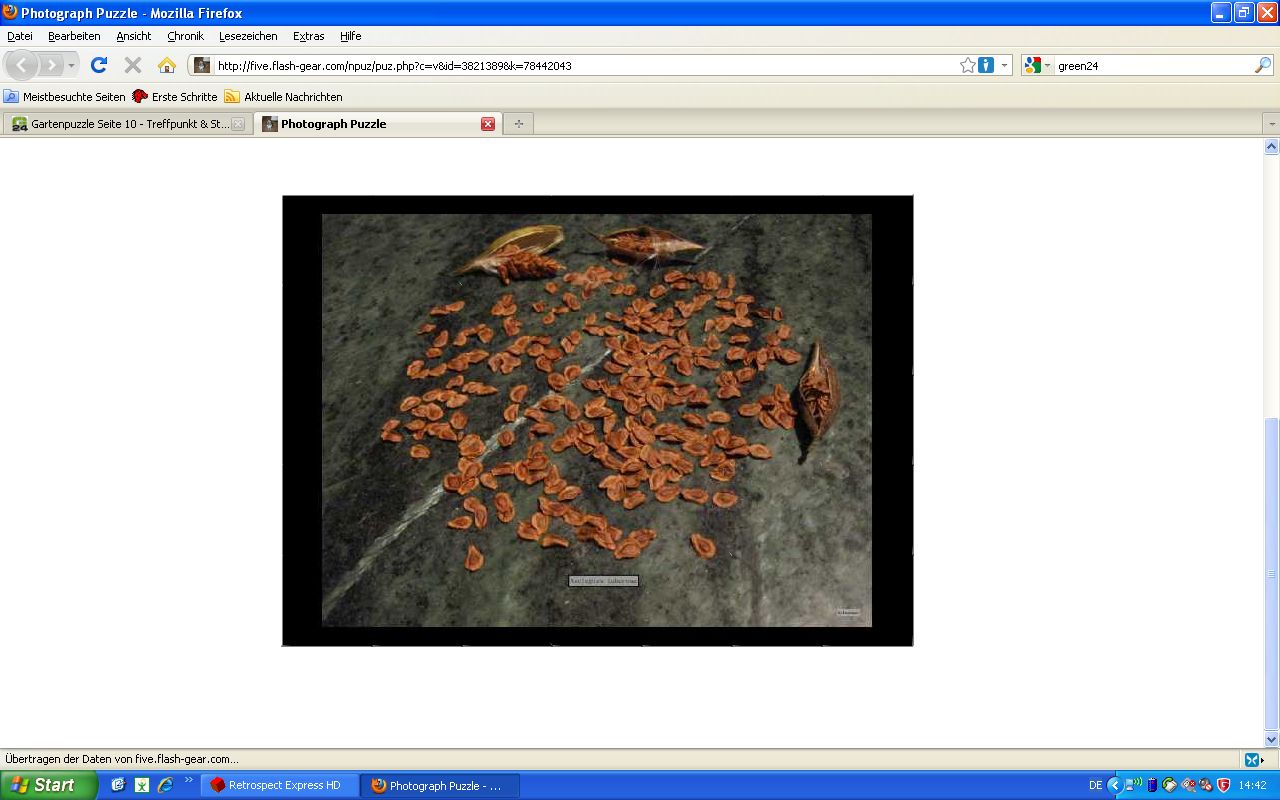Show the list of all tabs
This screenshot has height=800, width=1280.
coord(1271,124)
